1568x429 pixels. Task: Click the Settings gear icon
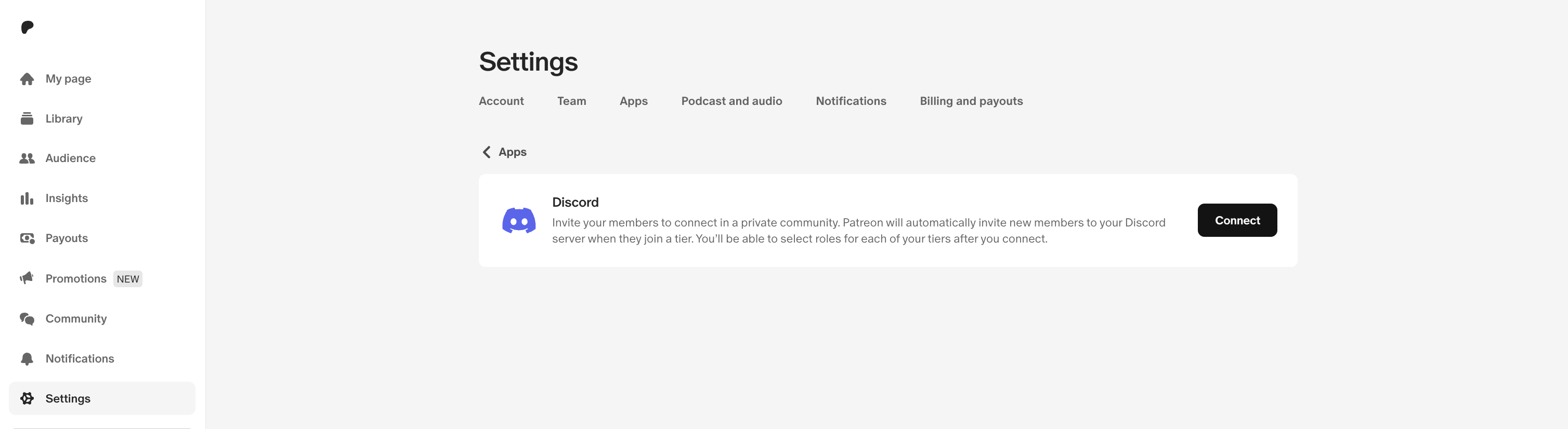coord(27,398)
